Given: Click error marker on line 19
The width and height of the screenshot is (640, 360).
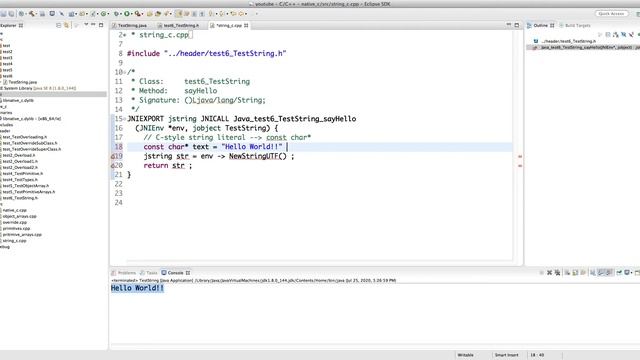Looking at the screenshot, I should pyautogui.click(x=113, y=156).
